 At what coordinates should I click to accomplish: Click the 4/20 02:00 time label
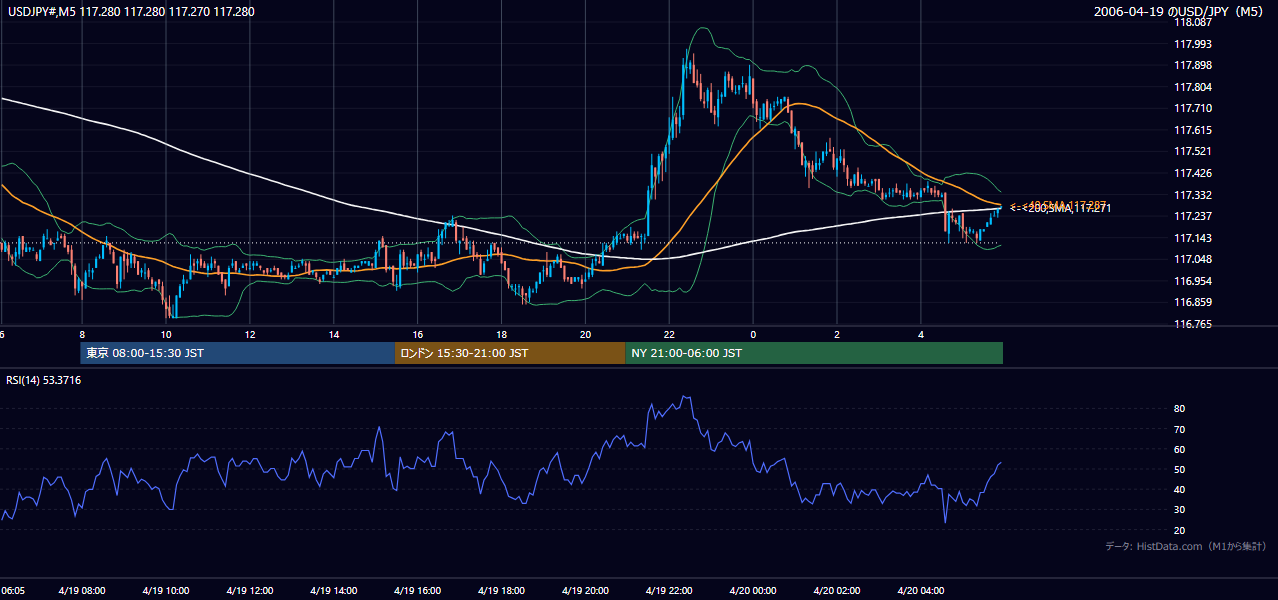pos(837,590)
